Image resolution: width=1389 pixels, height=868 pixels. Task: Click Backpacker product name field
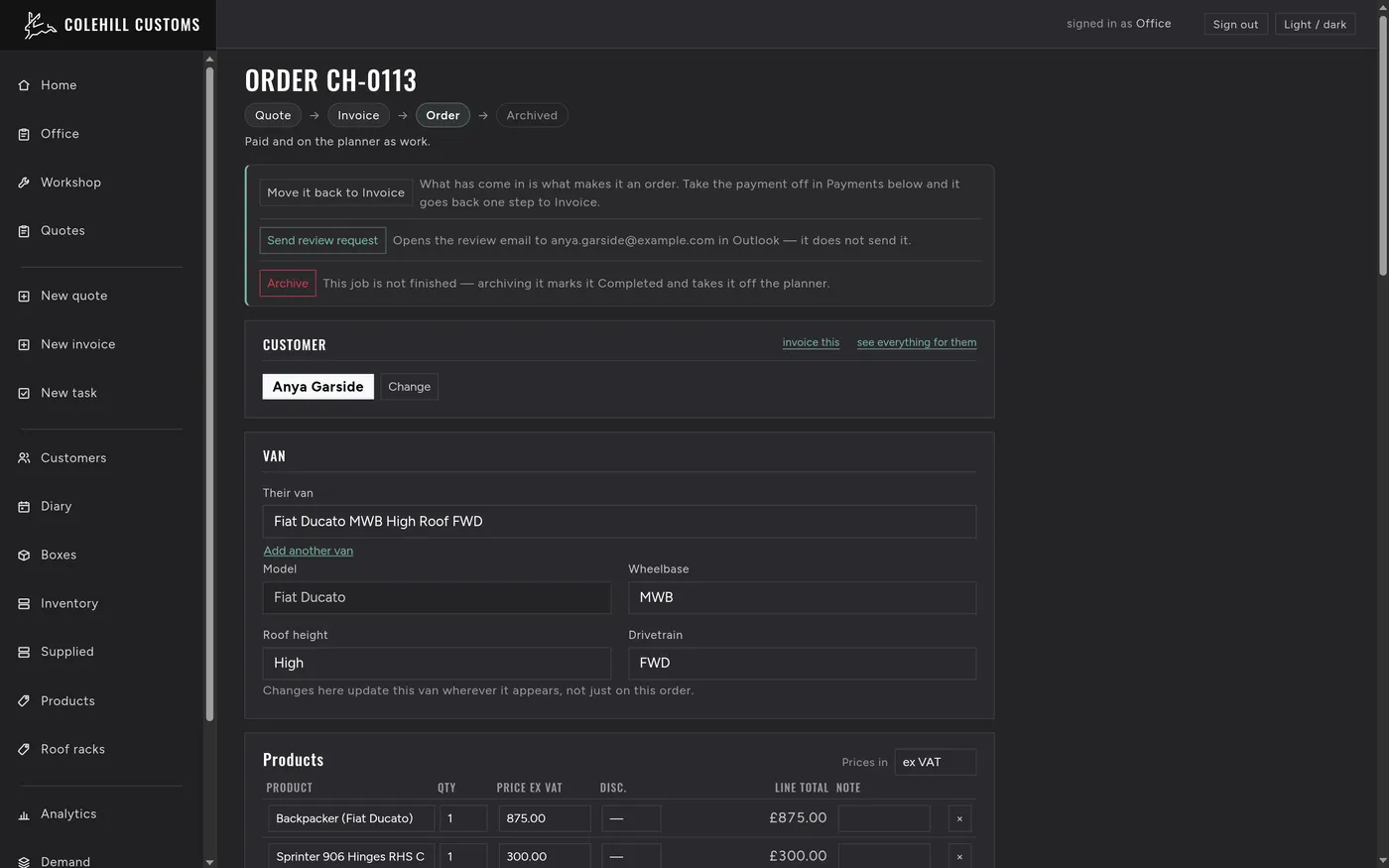pos(351,818)
